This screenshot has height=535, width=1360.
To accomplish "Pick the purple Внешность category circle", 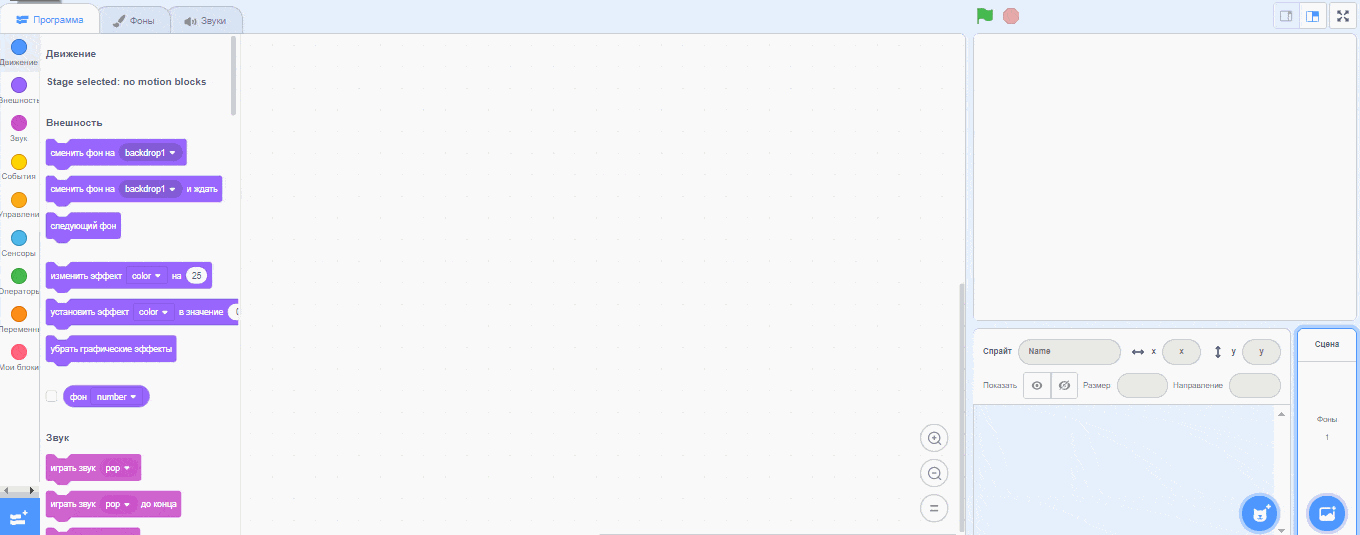I will coord(19,85).
